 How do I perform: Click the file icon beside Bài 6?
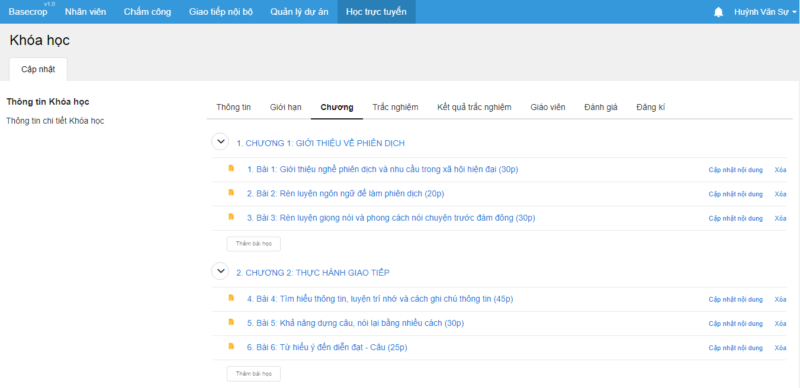click(231, 346)
